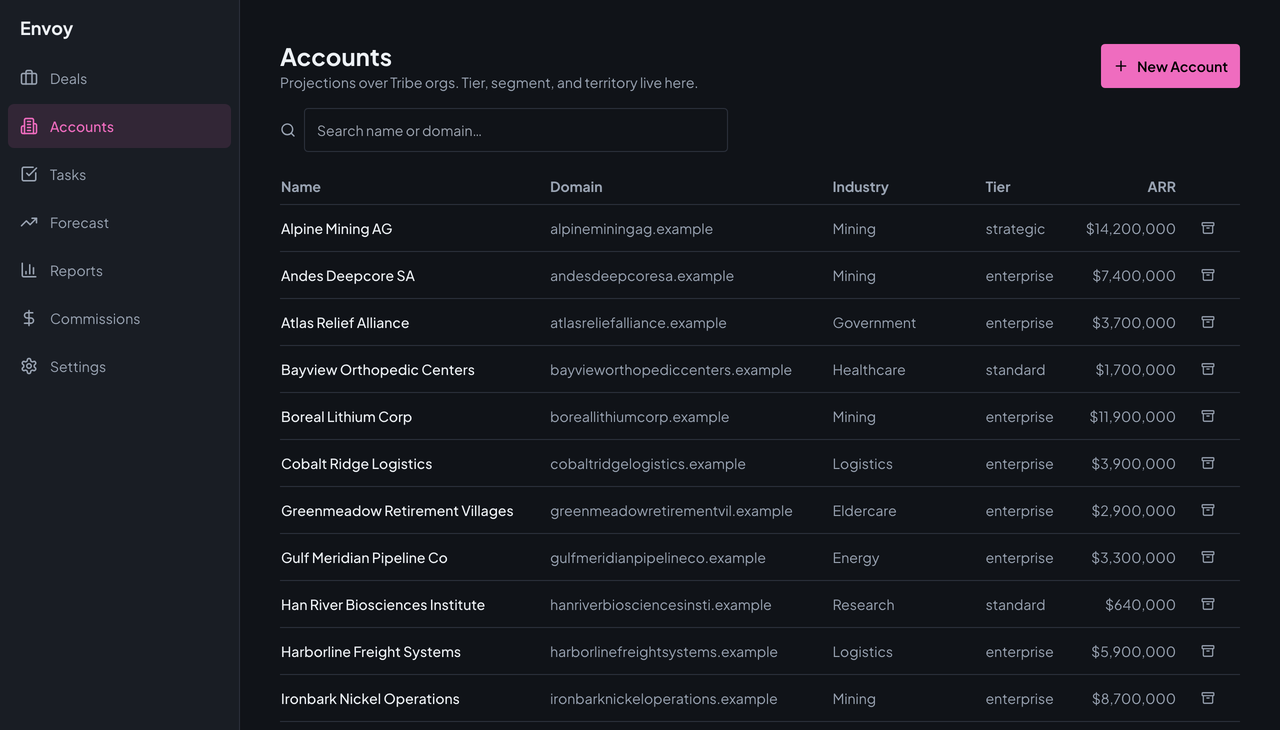The image size is (1280, 730).
Task: Archive the Ironbark Nickel Operations account
Action: [x=1208, y=698]
